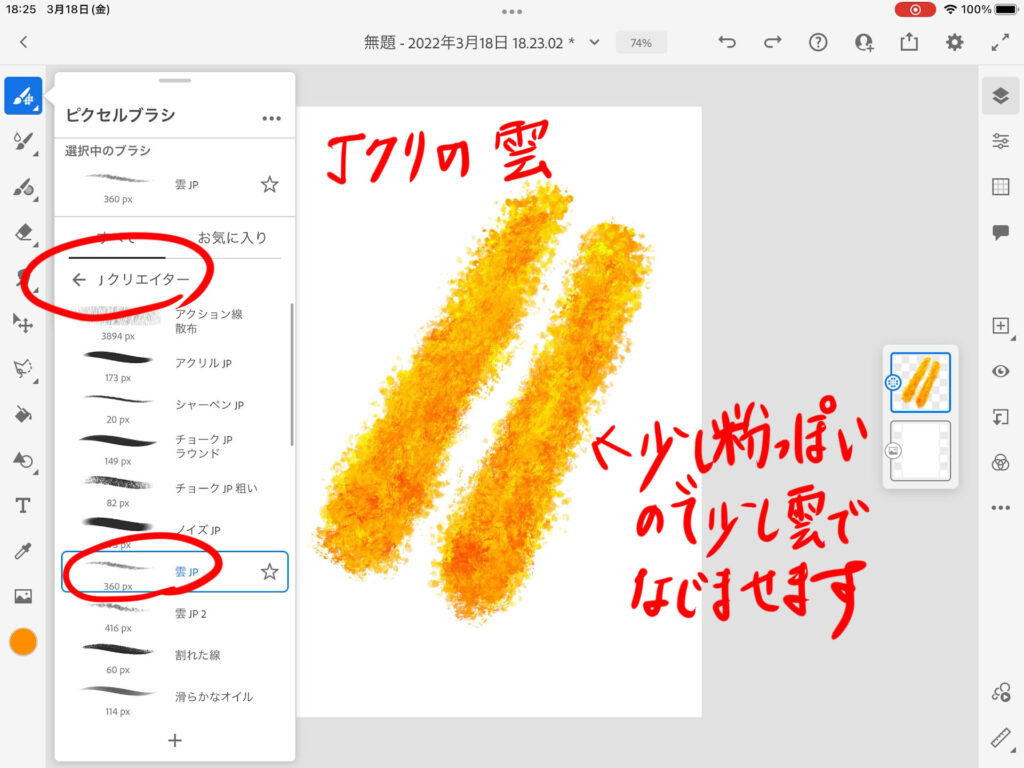The width and height of the screenshot is (1024, 768).
Task: Open pixel brush panel more options
Action: [271, 118]
